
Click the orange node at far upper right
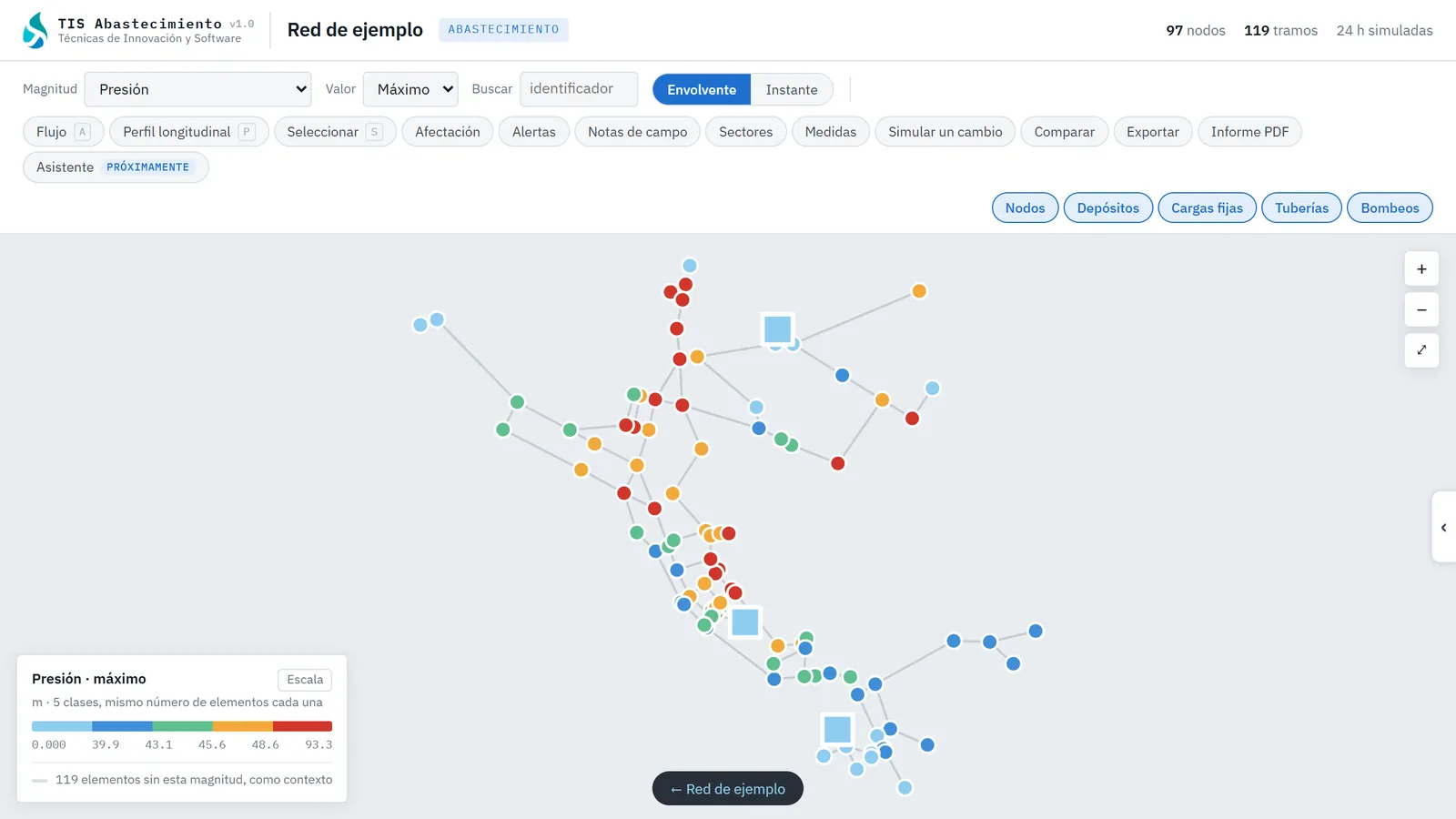click(x=919, y=291)
